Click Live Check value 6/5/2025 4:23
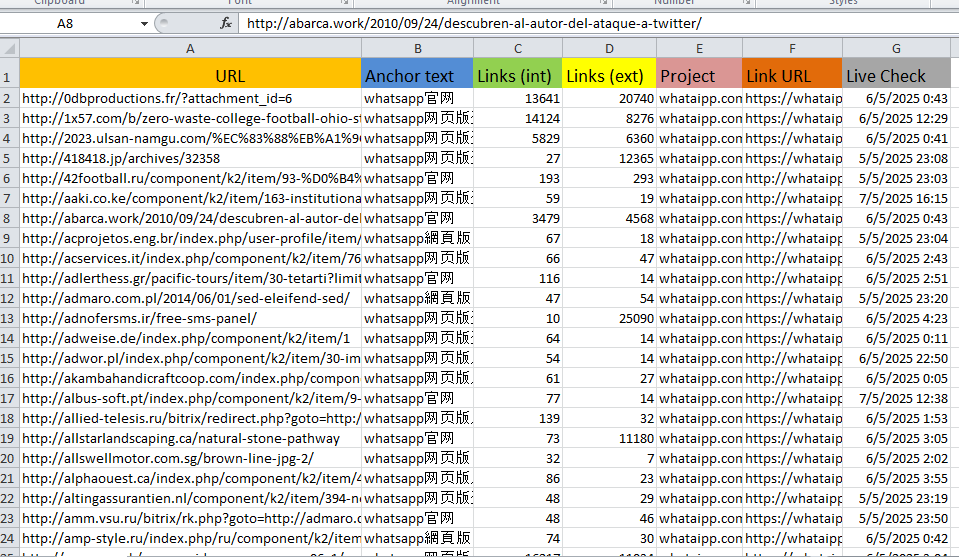Screen dimensions: 959x557 [896, 319]
